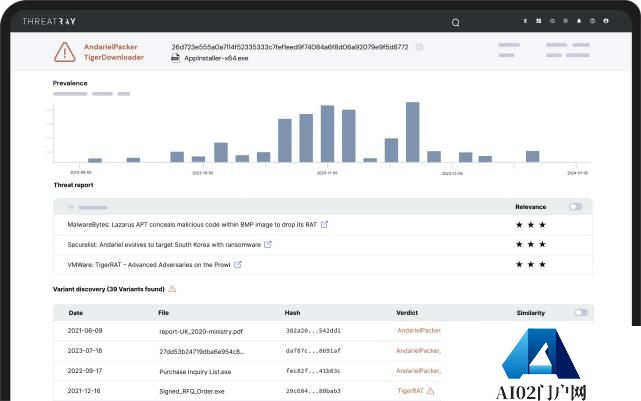The height and width of the screenshot is (401, 641).
Task: Click the Prevalence section heading
Action: (x=70, y=83)
